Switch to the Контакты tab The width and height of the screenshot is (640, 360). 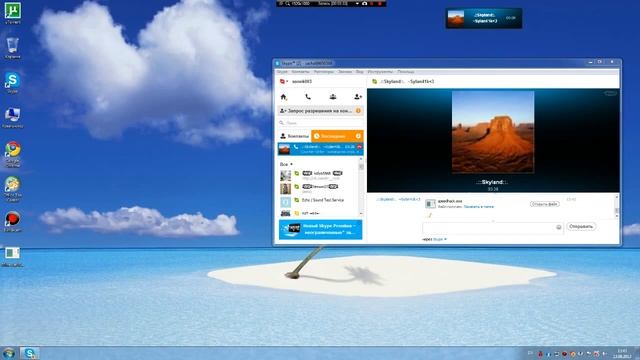pyautogui.click(x=294, y=136)
